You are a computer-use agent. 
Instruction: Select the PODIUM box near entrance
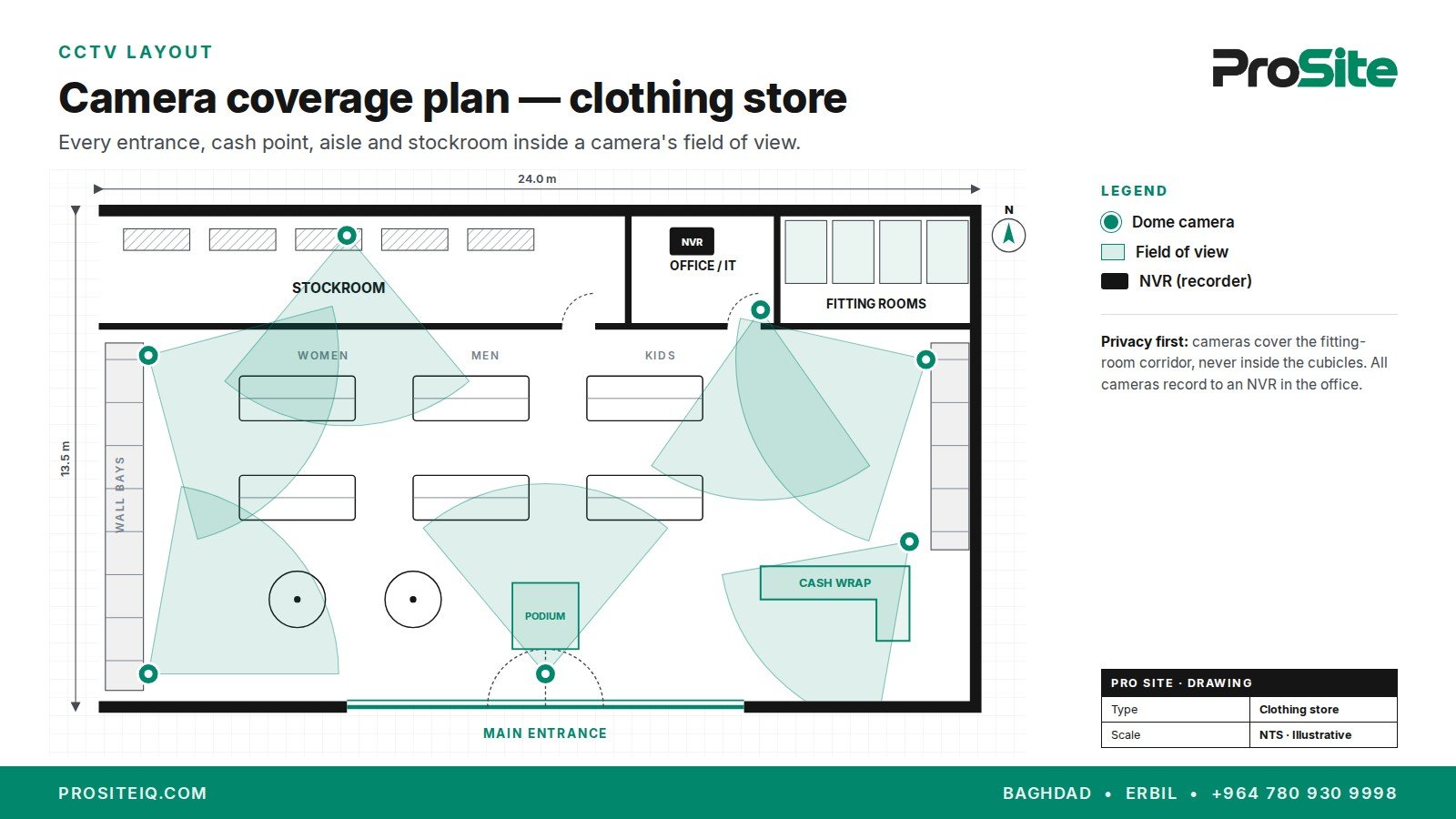pyautogui.click(x=545, y=616)
